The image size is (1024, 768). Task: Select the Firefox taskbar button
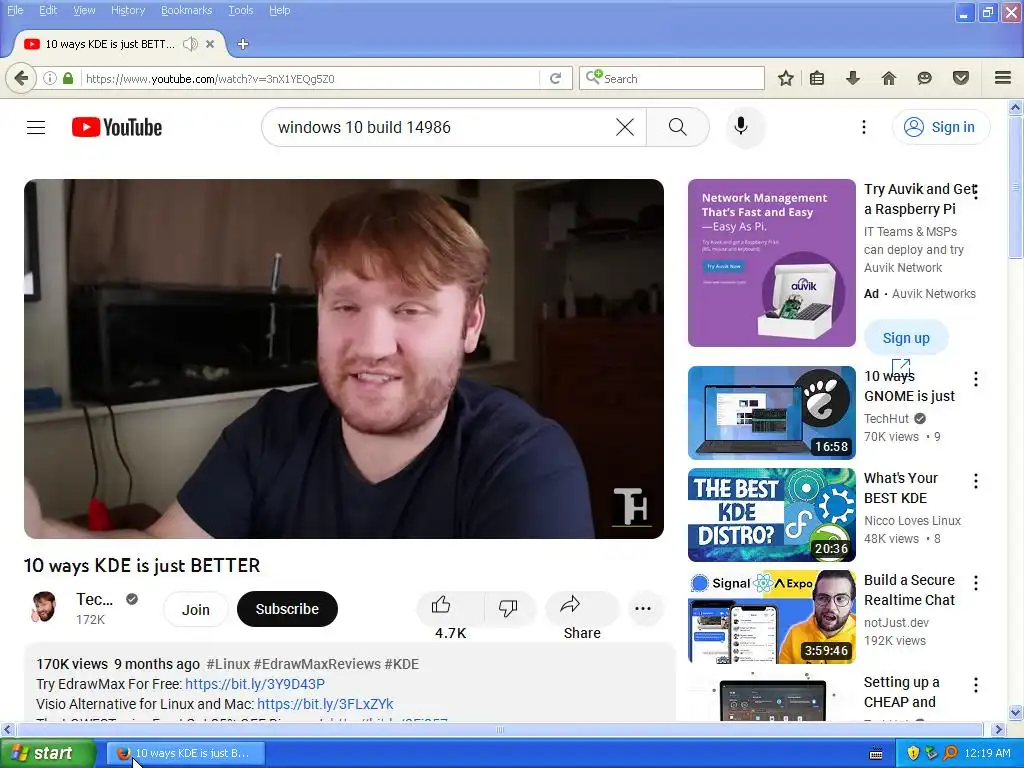point(187,753)
